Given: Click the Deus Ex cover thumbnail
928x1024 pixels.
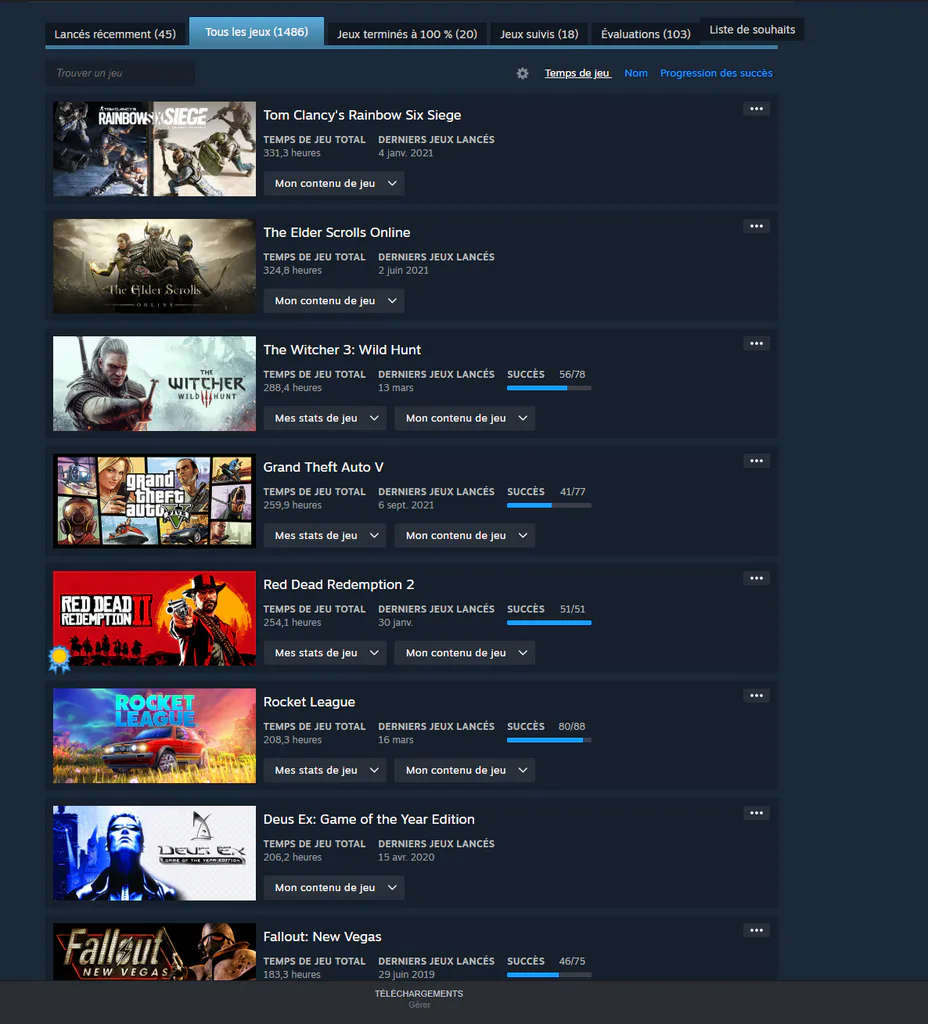Looking at the screenshot, I should point(154,853).
